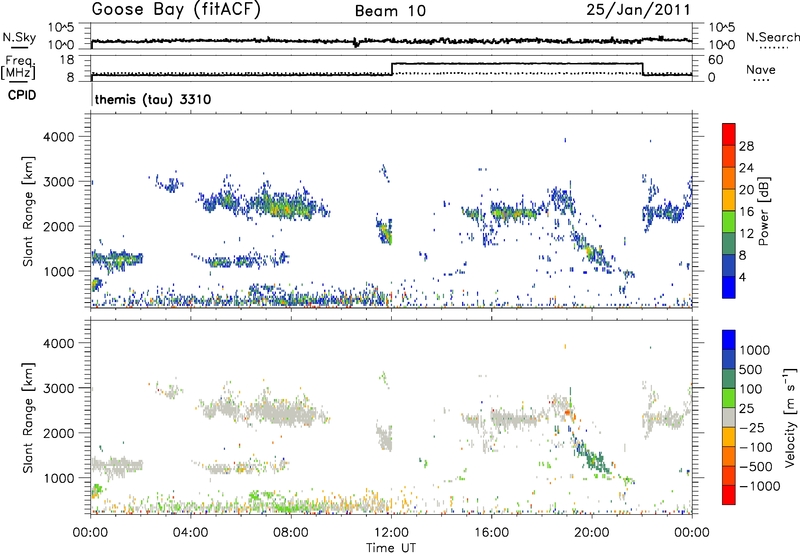Click the '16' label on Power color bar
The height and width of the screenshot is (554, 800).
(x=746, y=211)
